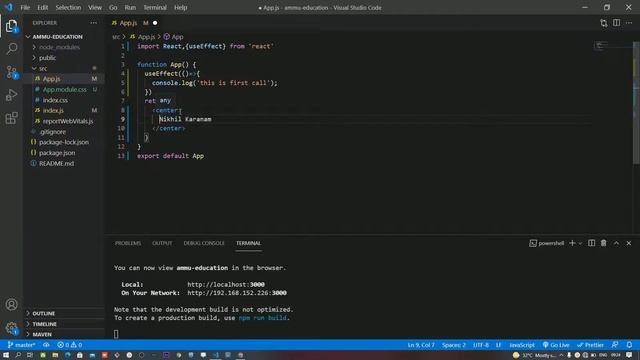Screen dimensions: 640x360
Task: Split the terminal panel
Action: pos(591,243)
